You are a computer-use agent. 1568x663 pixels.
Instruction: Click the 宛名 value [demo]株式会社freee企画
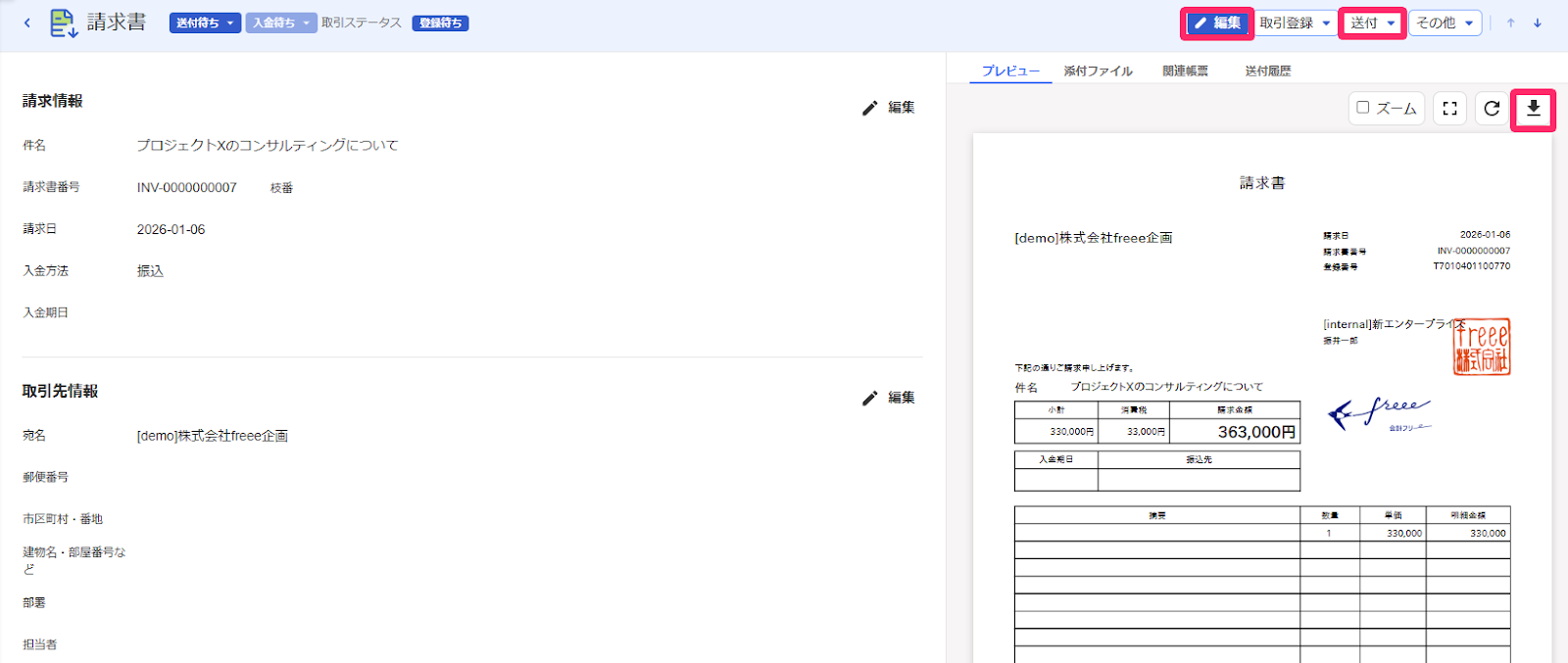[x=212, y=436]
